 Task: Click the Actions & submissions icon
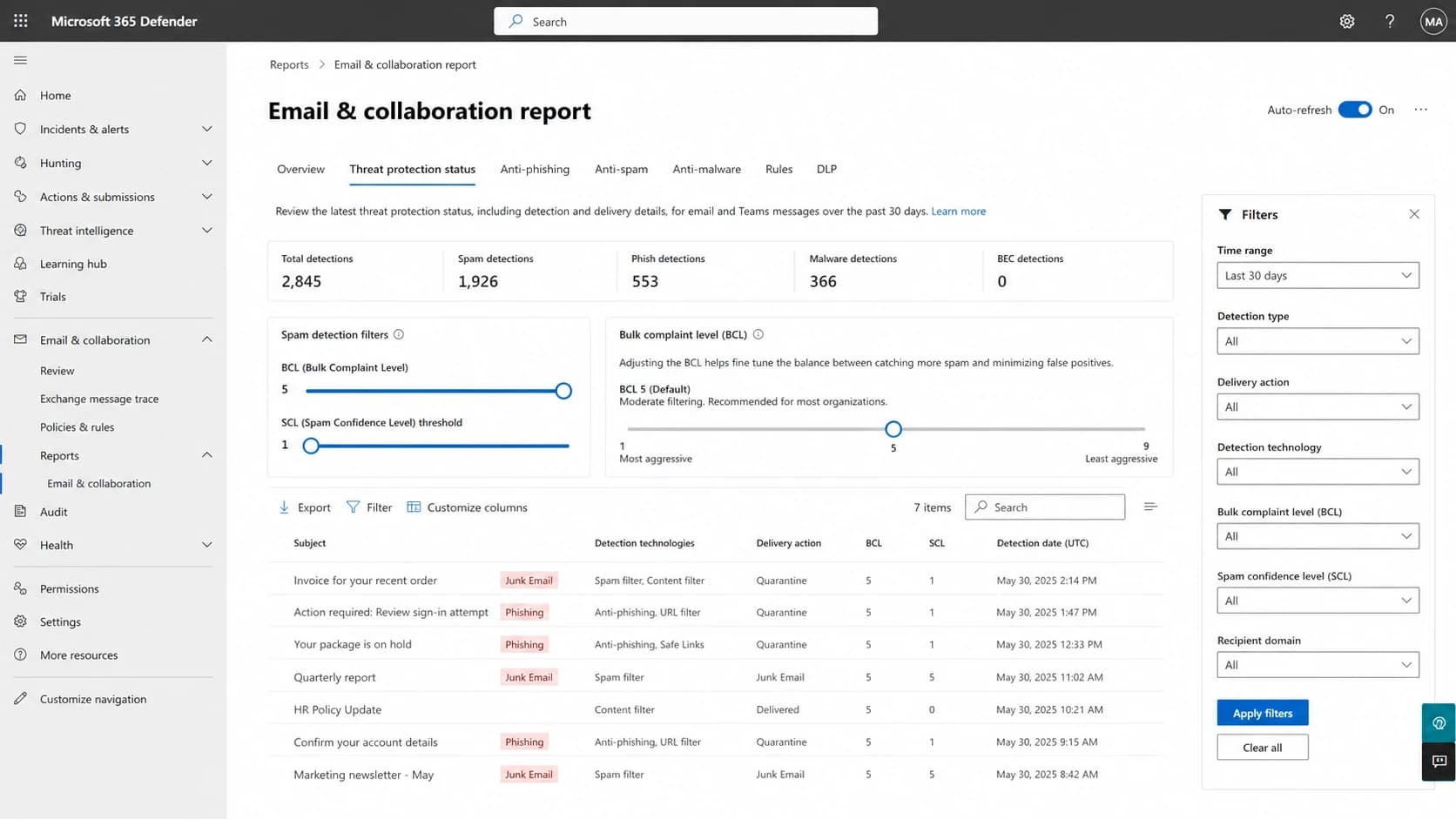pyautogui.click(x=21, y=197)
